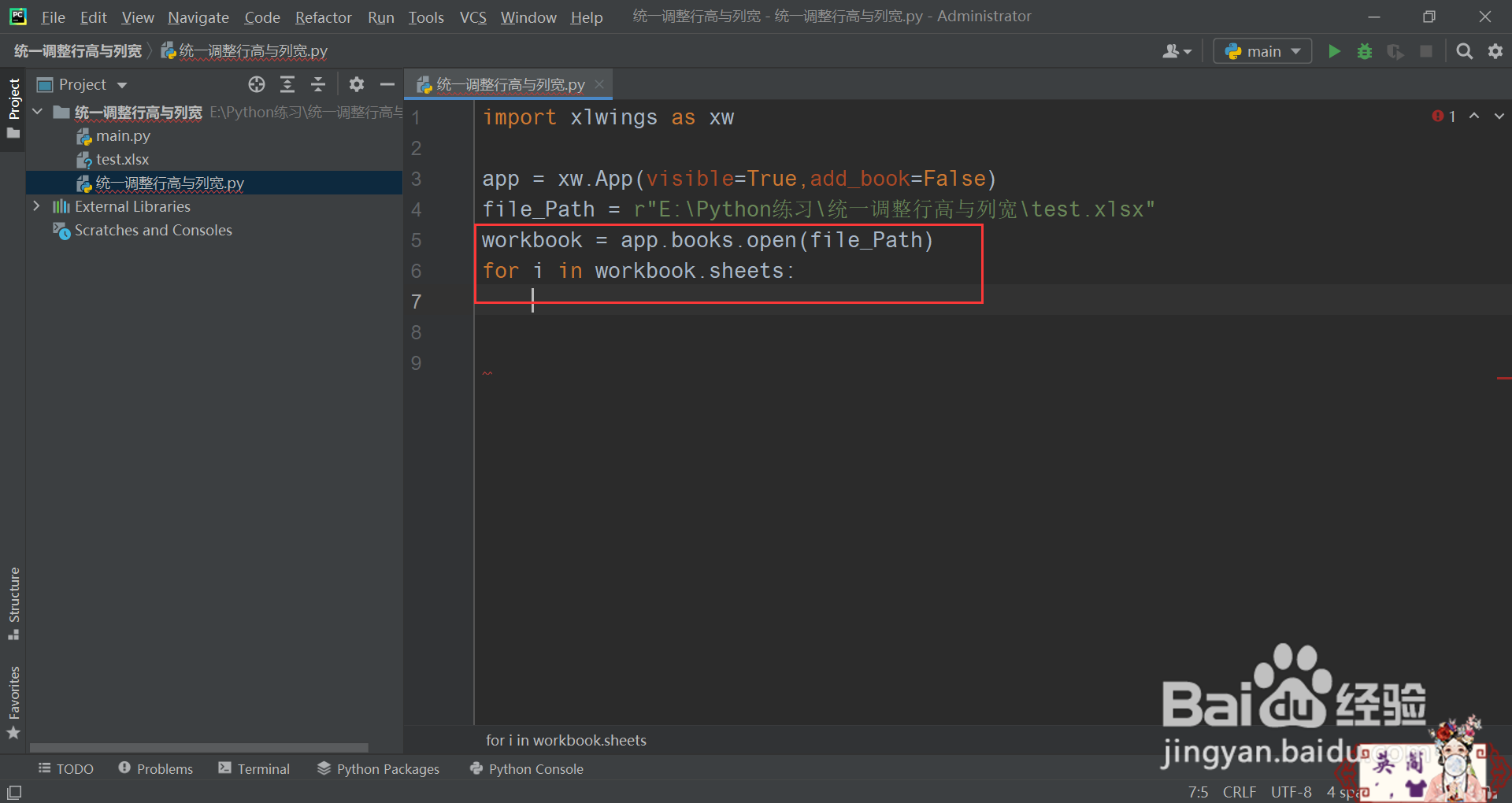Open the Python Console tool window
Screen dimensions: 1512x803
click(x=525, y=768)
